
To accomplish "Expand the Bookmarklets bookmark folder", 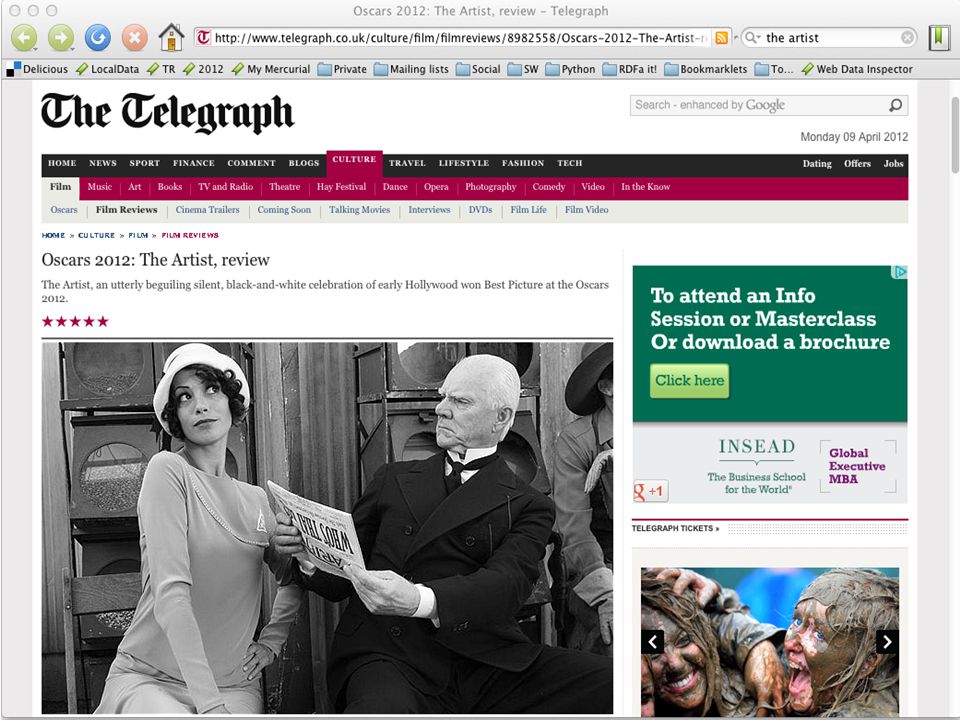I will click(706, 69).
